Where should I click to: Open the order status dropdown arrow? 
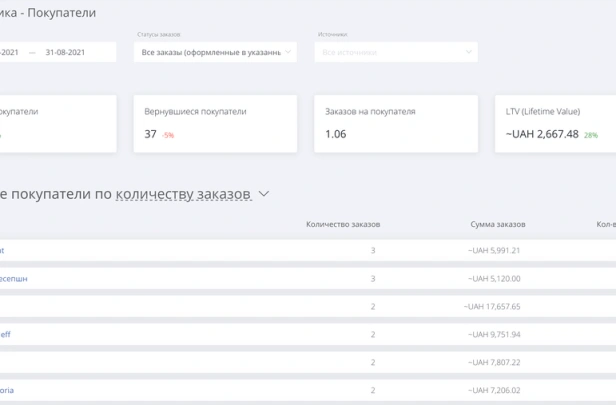pos(289,52)
